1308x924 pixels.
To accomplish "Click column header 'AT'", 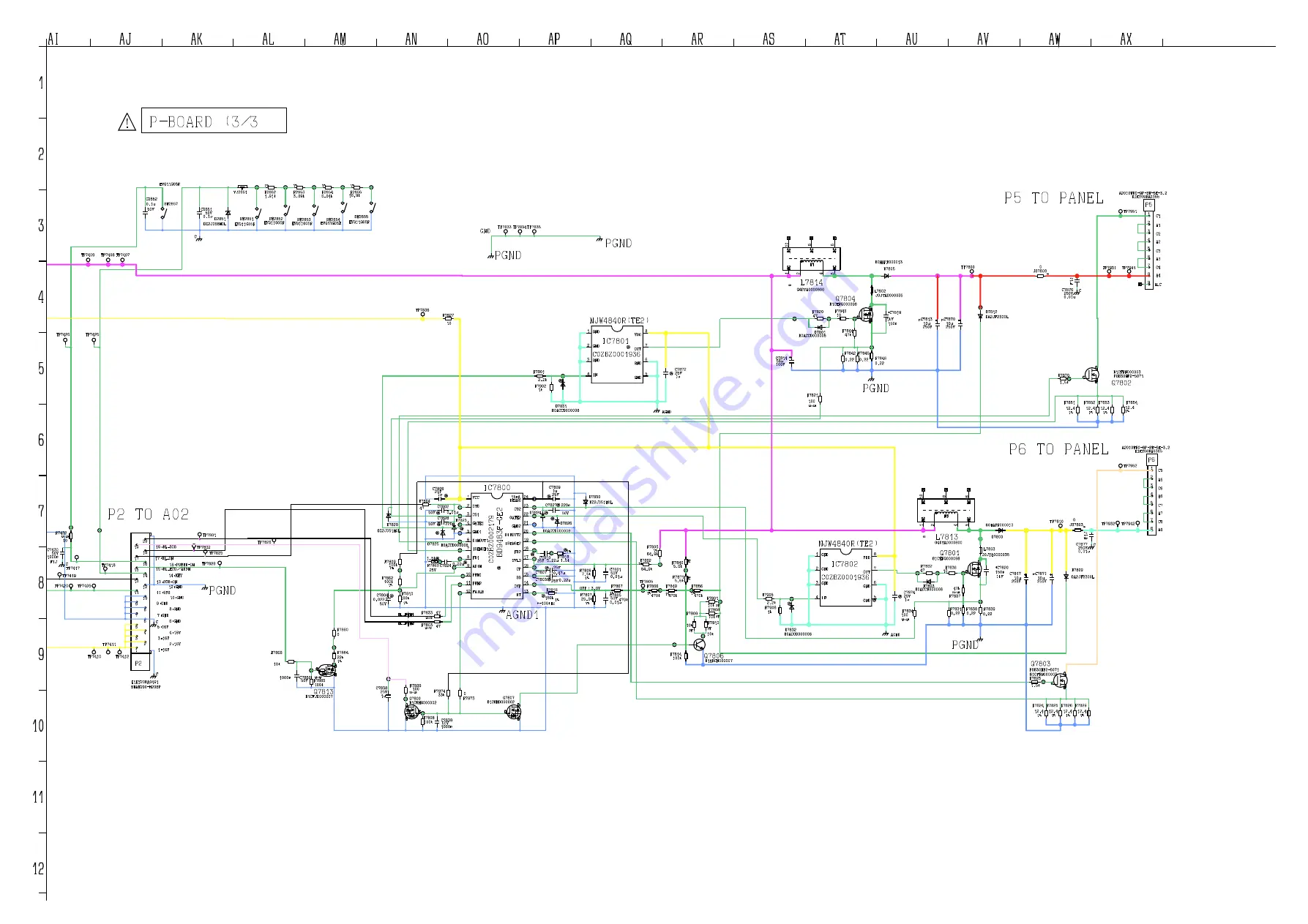I will [840, 39].
